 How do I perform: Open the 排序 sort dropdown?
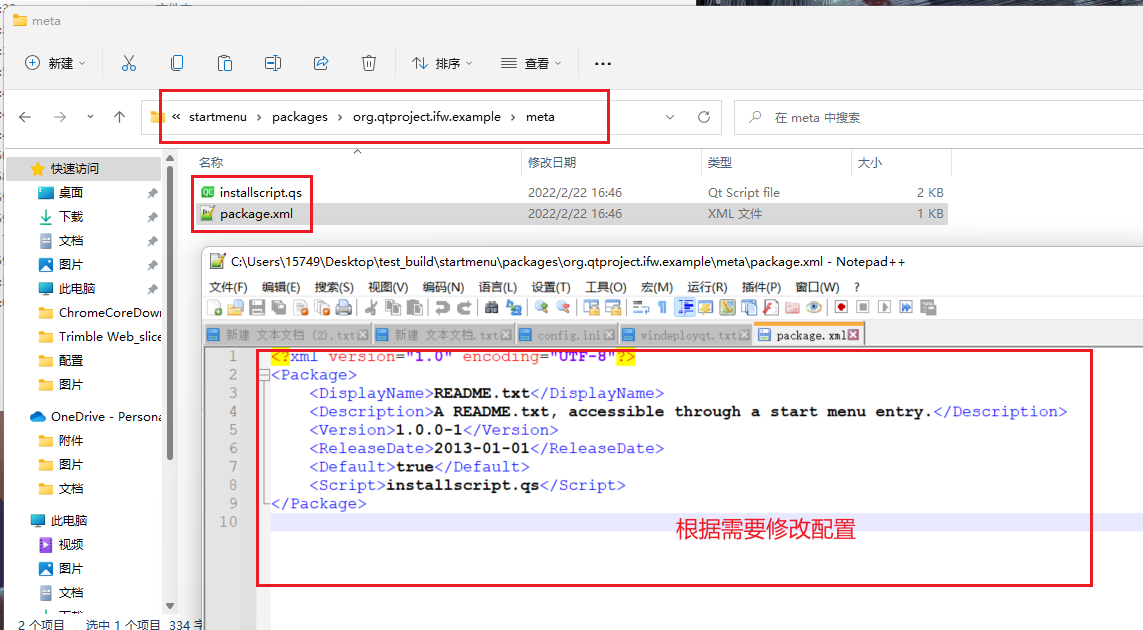(442, 63)
